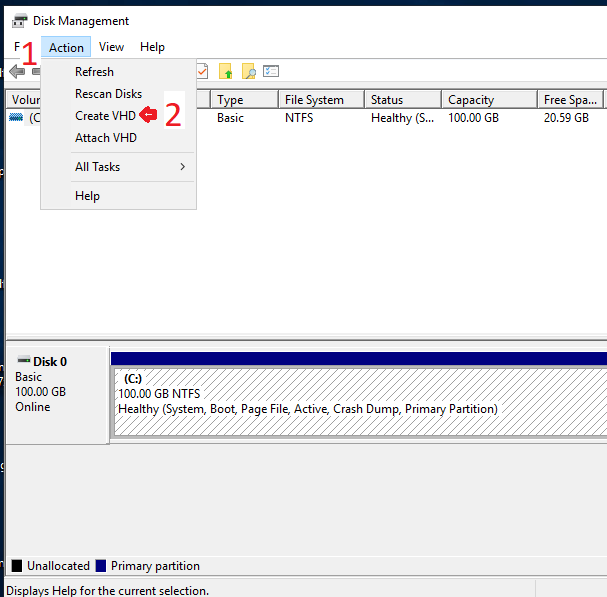
Task: Sort by the File System column header
Action: [321, 100]
